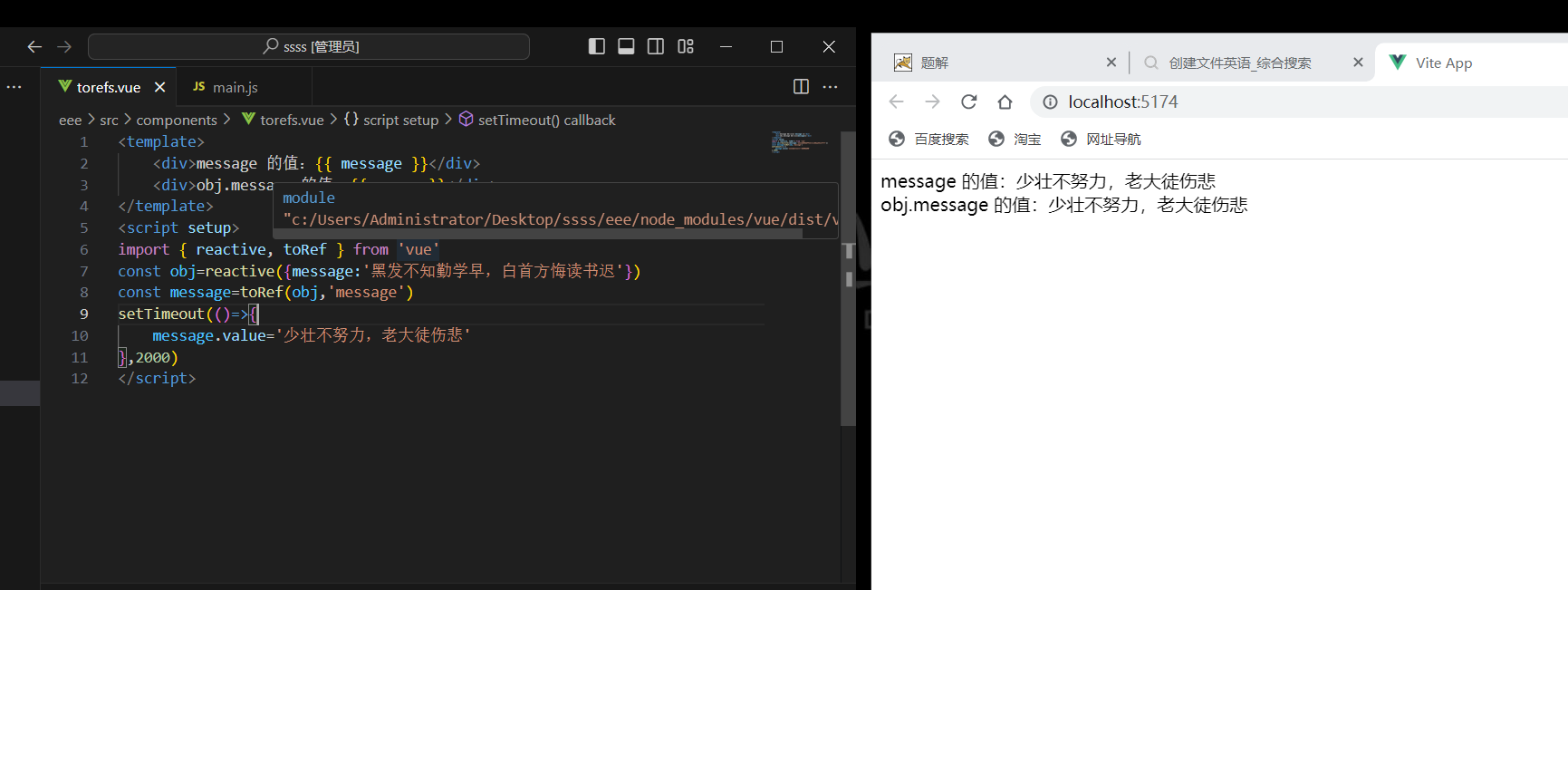
Task: Open customize layout icon in VS Code
Action: click(x=686, y=46)
